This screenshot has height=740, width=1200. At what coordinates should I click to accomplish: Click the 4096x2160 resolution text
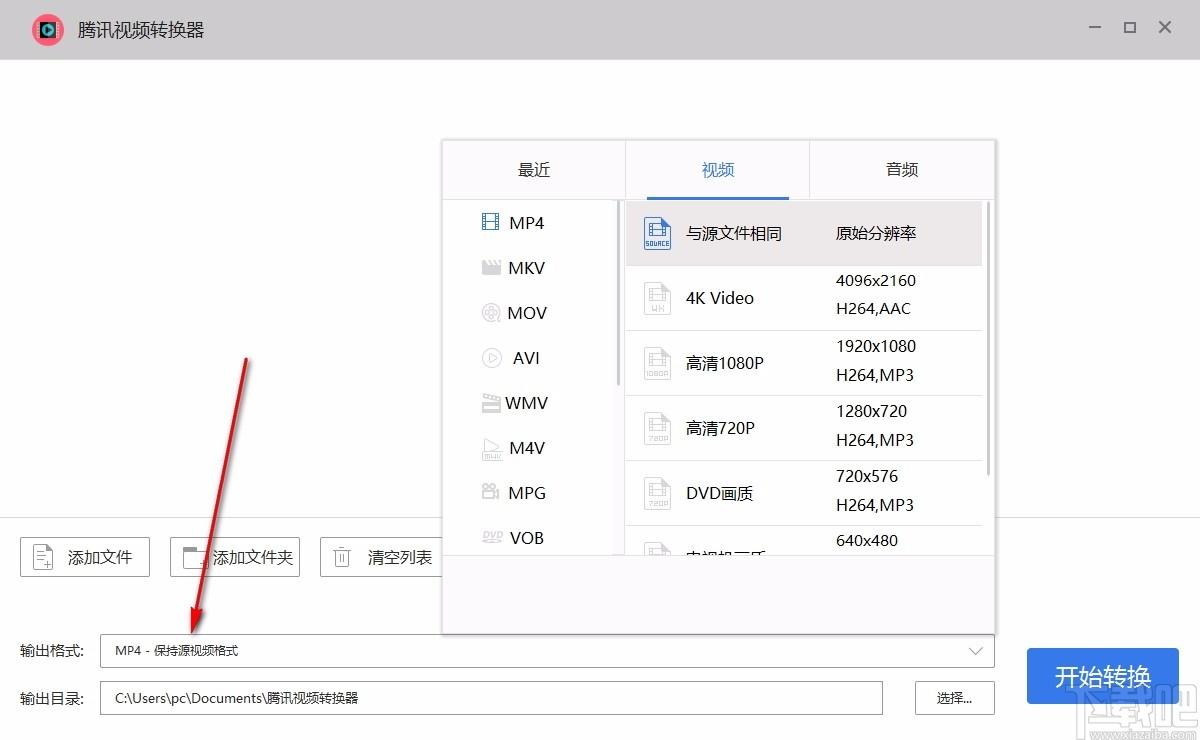click(x=876, y=281)
